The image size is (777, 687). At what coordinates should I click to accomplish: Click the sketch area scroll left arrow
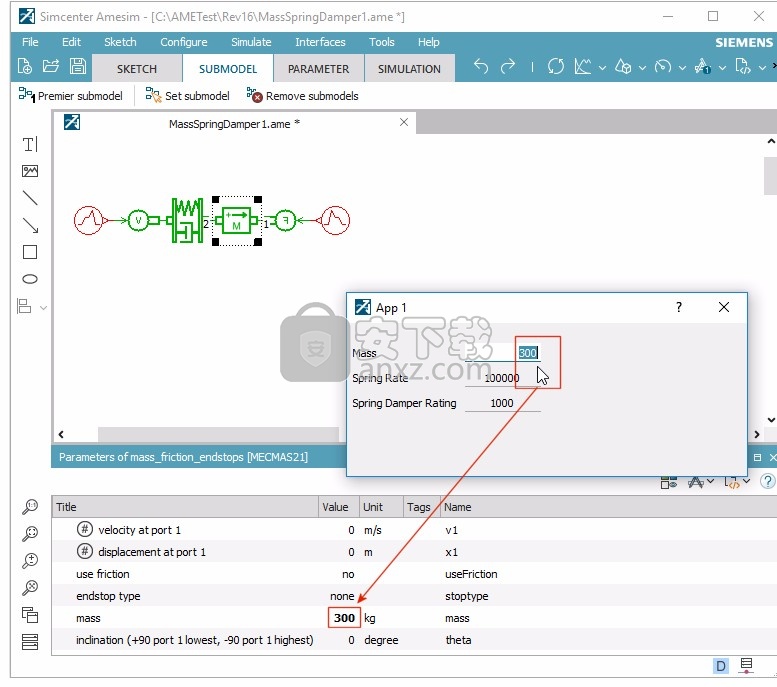61,435
